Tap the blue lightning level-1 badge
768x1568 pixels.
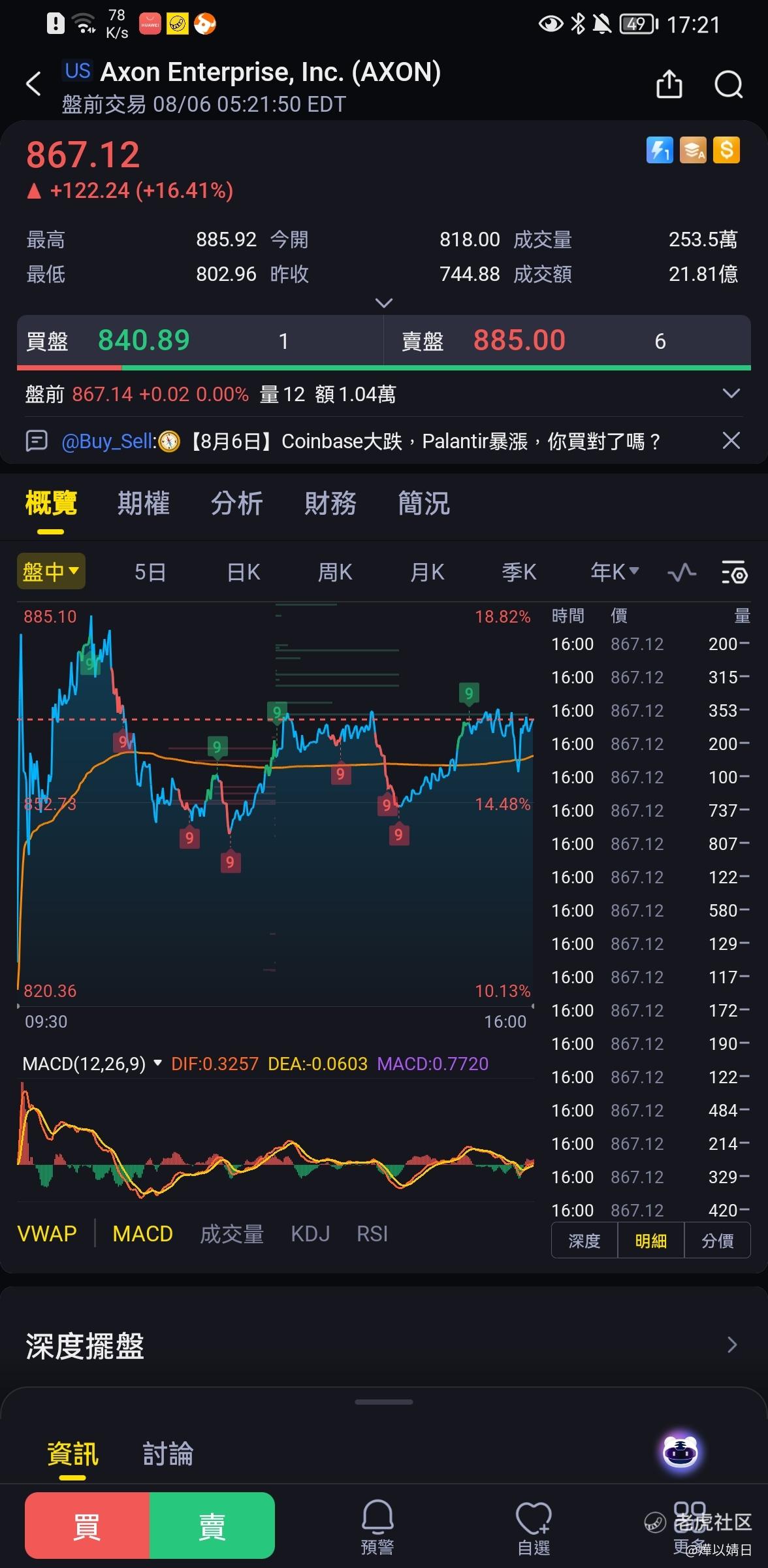(660, 150)
